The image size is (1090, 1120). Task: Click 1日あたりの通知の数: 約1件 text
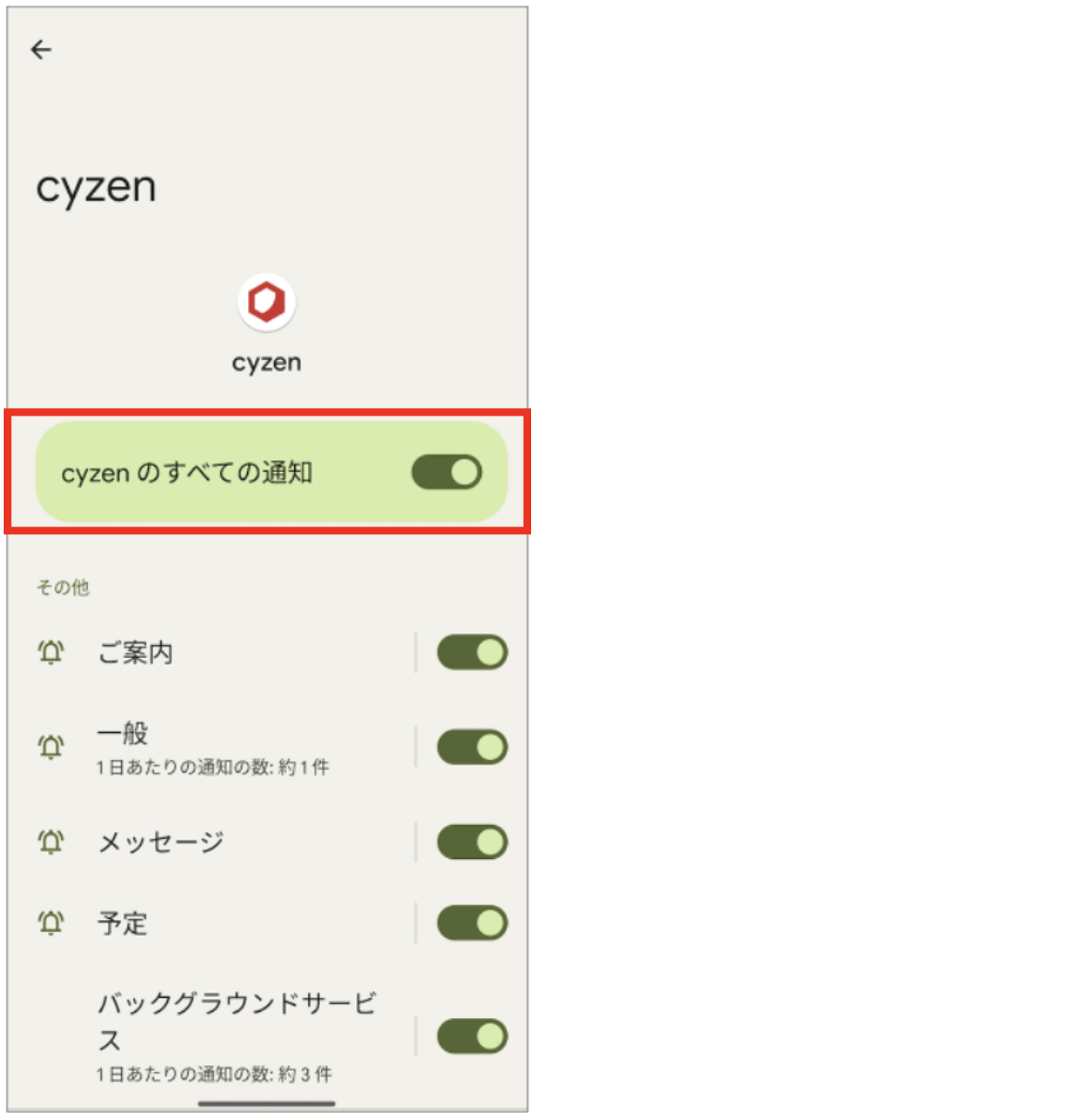pyautogui.click(x=213, y=767)
